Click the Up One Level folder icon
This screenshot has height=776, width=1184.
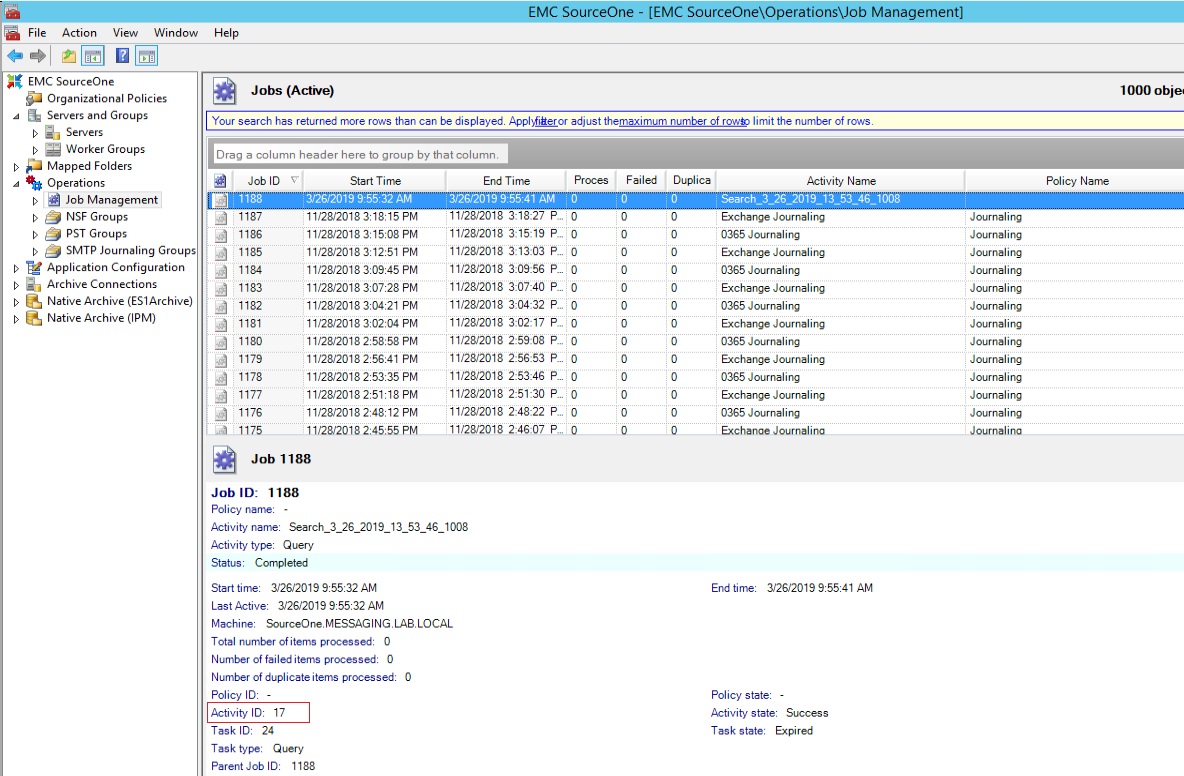click(x=68, y=56)
